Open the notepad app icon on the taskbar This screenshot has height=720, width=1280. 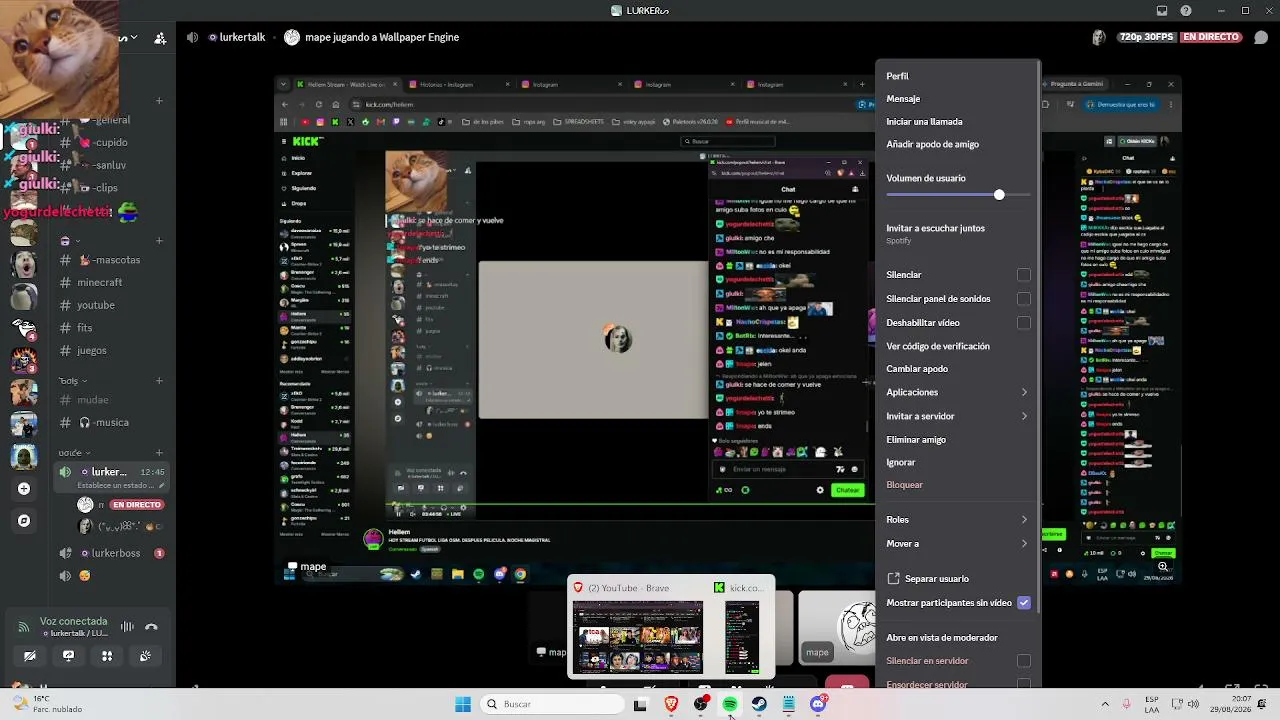coord(789,704)
